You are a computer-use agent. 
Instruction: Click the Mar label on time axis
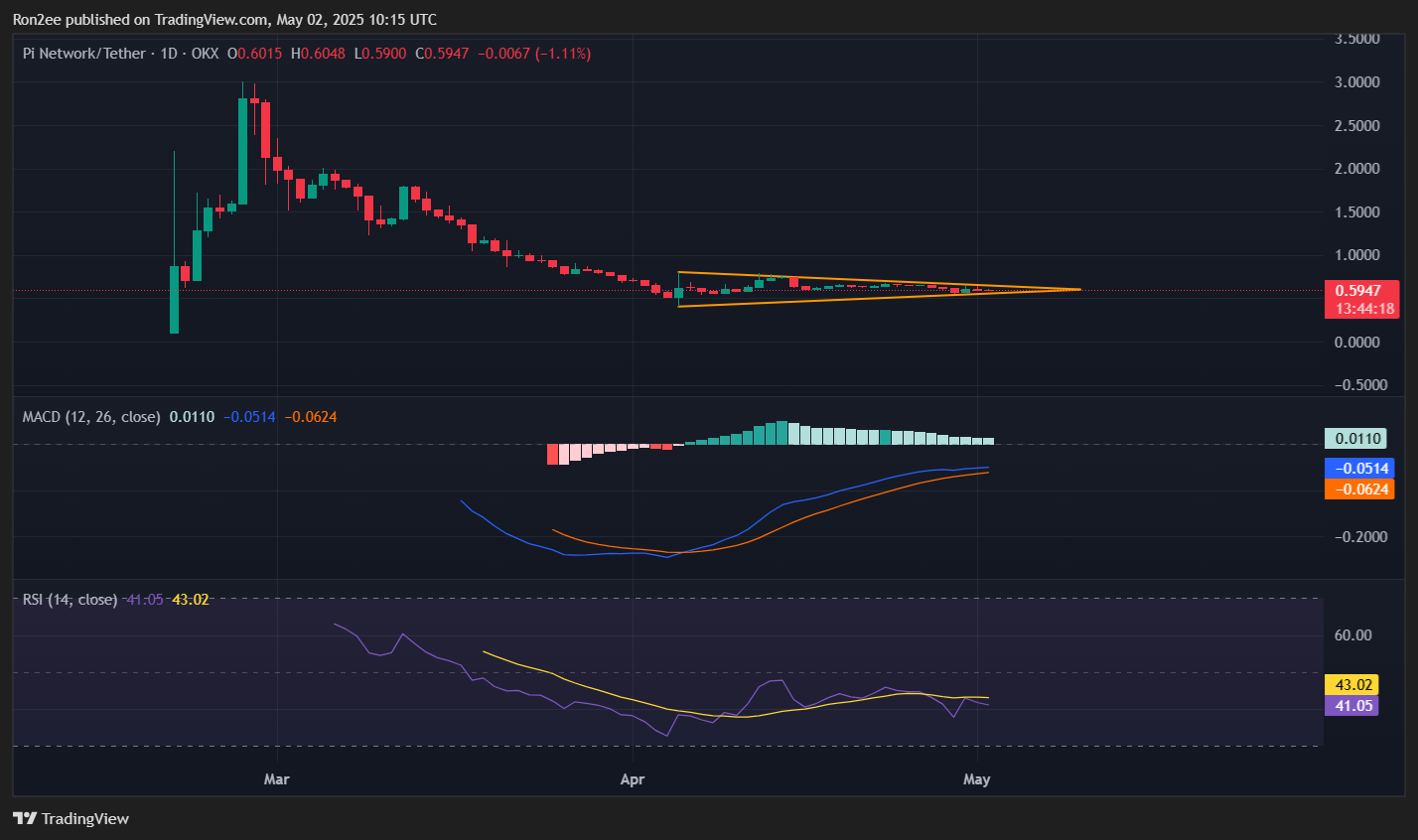click(277, 779)
